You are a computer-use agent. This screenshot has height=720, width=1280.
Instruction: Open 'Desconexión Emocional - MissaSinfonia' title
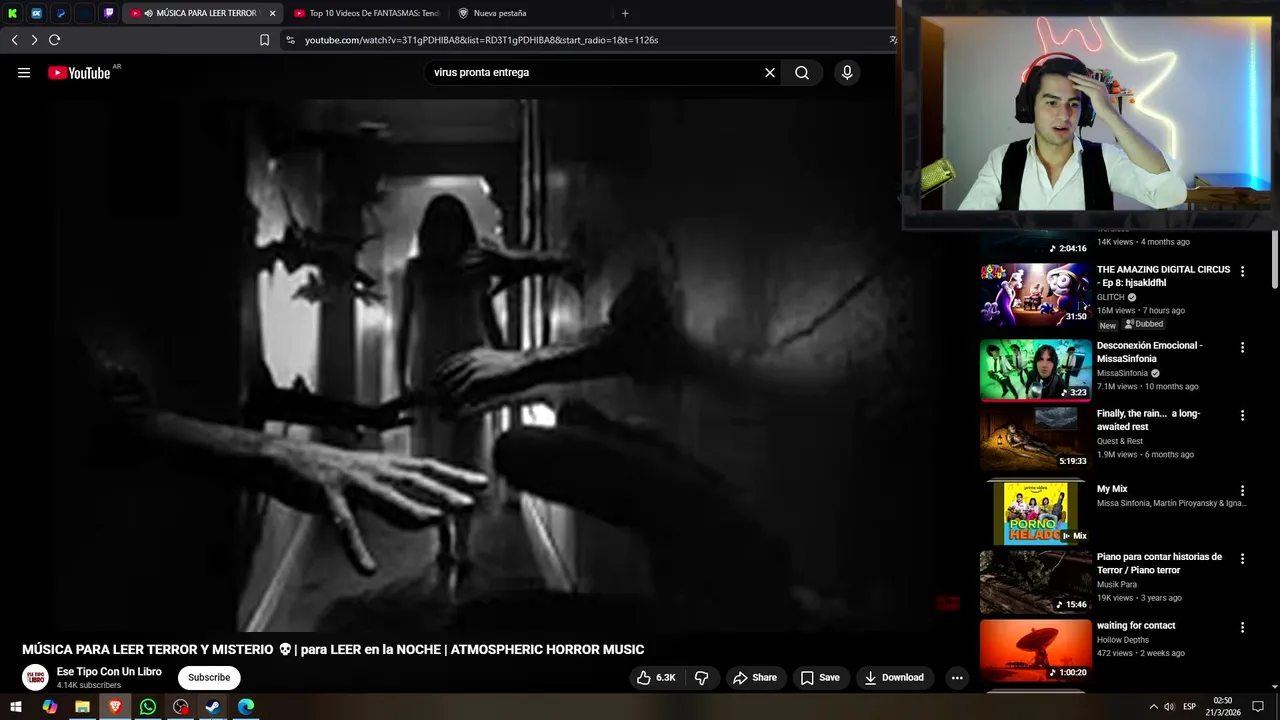pos(1149,352)
